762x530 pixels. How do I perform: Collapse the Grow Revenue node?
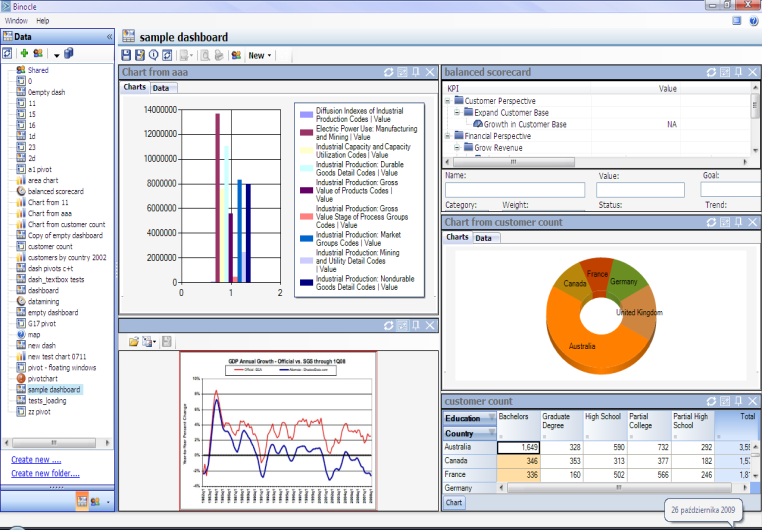click(457, 147)
